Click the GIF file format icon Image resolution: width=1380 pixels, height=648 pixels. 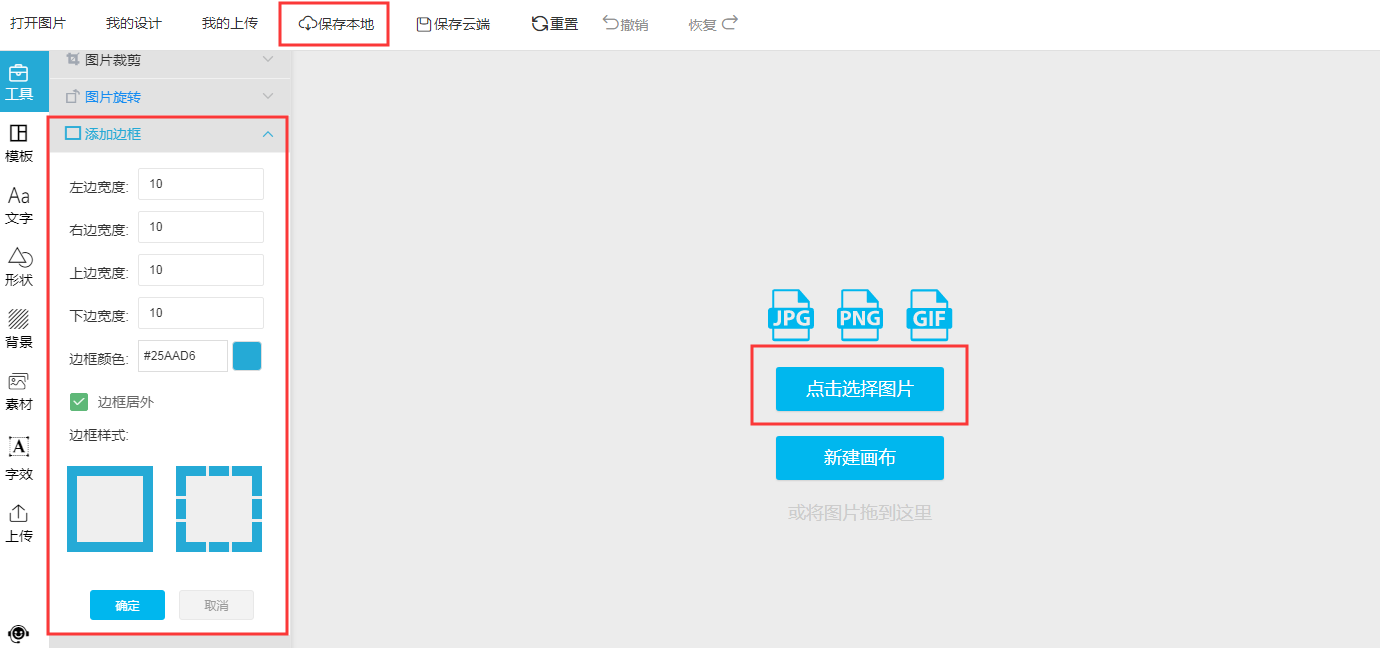(x=930, y=315)
